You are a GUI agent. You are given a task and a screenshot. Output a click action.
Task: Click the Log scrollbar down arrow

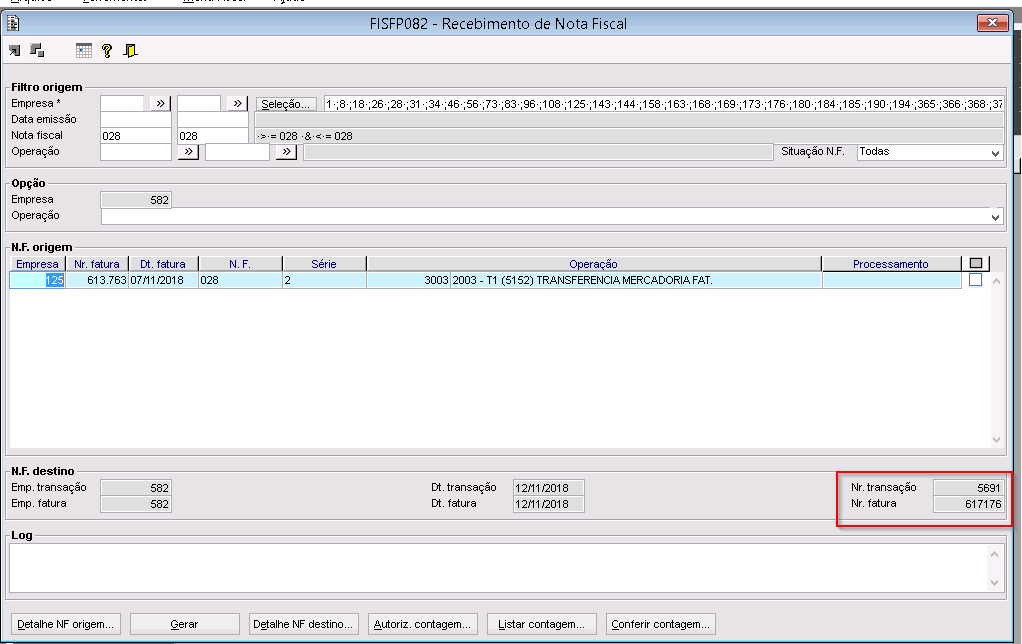coord(995,583)
